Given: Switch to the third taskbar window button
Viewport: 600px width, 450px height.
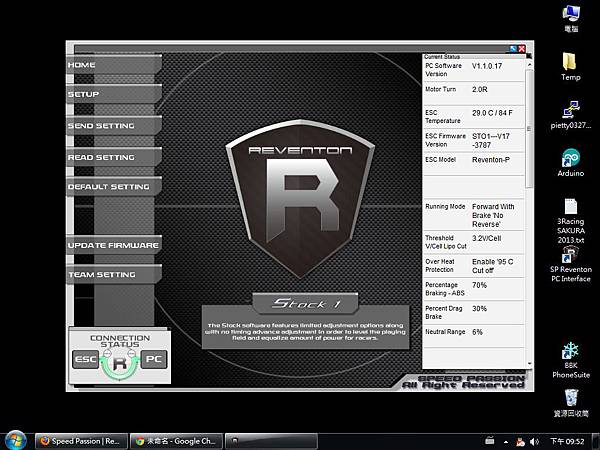Looking at the screenshot, I should click(271, 441).
